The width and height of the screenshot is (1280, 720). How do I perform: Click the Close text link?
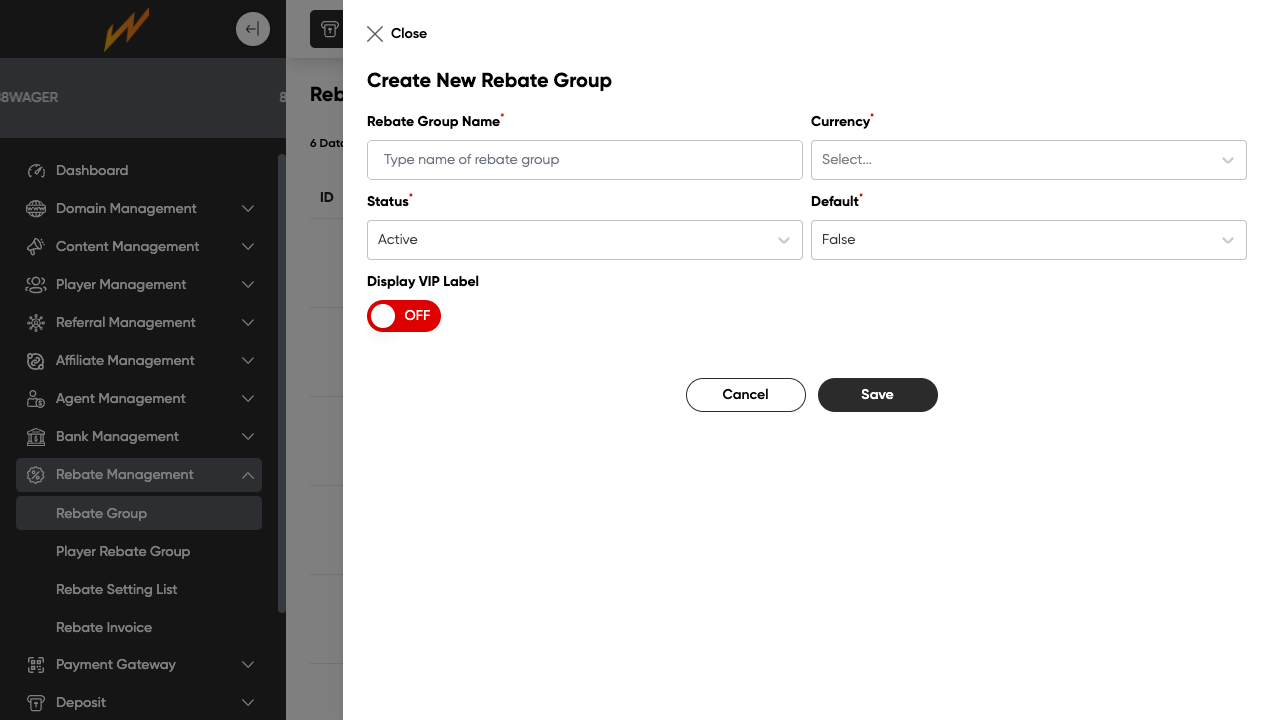(409, 34)
